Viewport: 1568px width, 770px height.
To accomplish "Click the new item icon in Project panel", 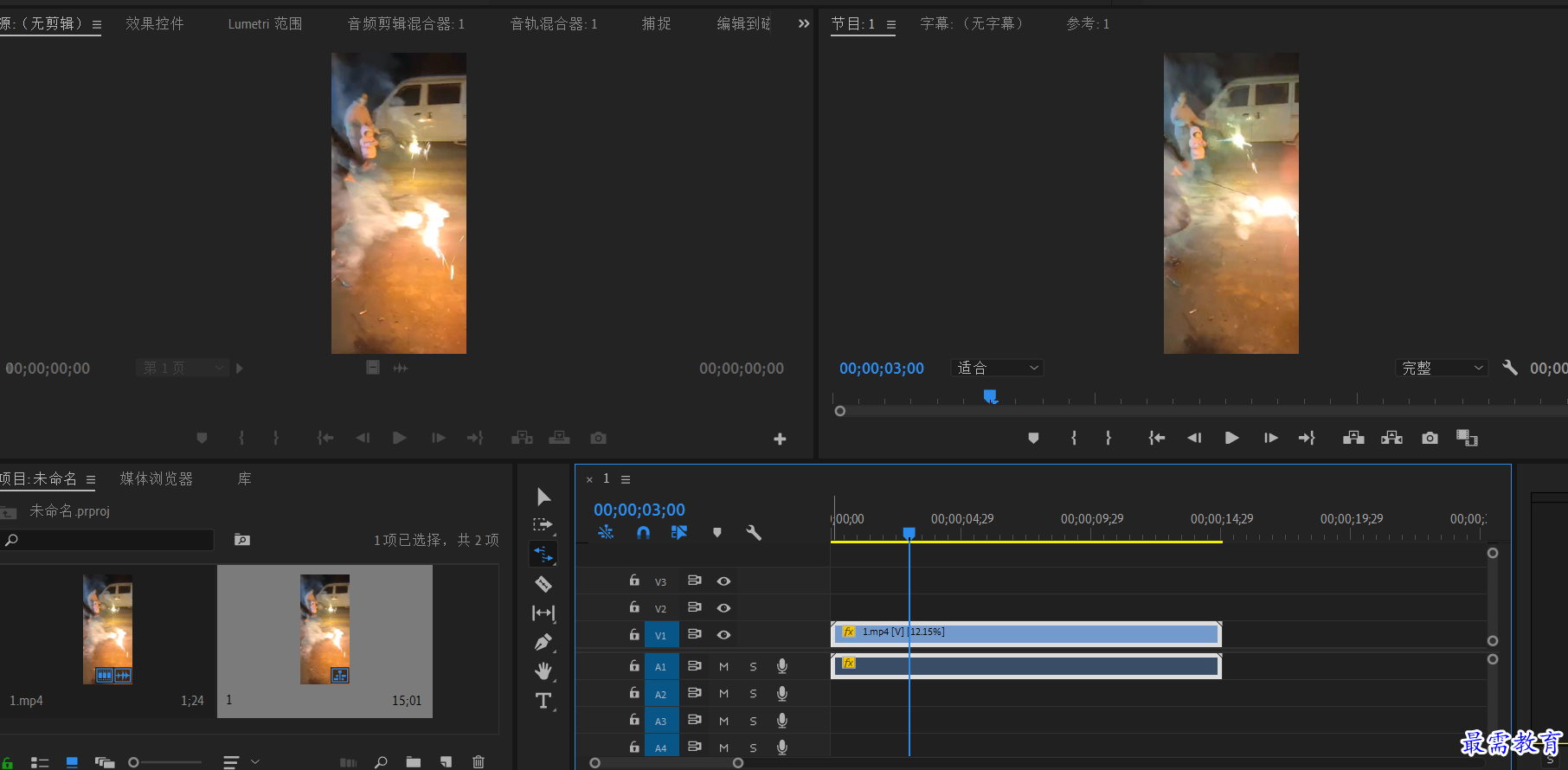I will click(446, 762).
